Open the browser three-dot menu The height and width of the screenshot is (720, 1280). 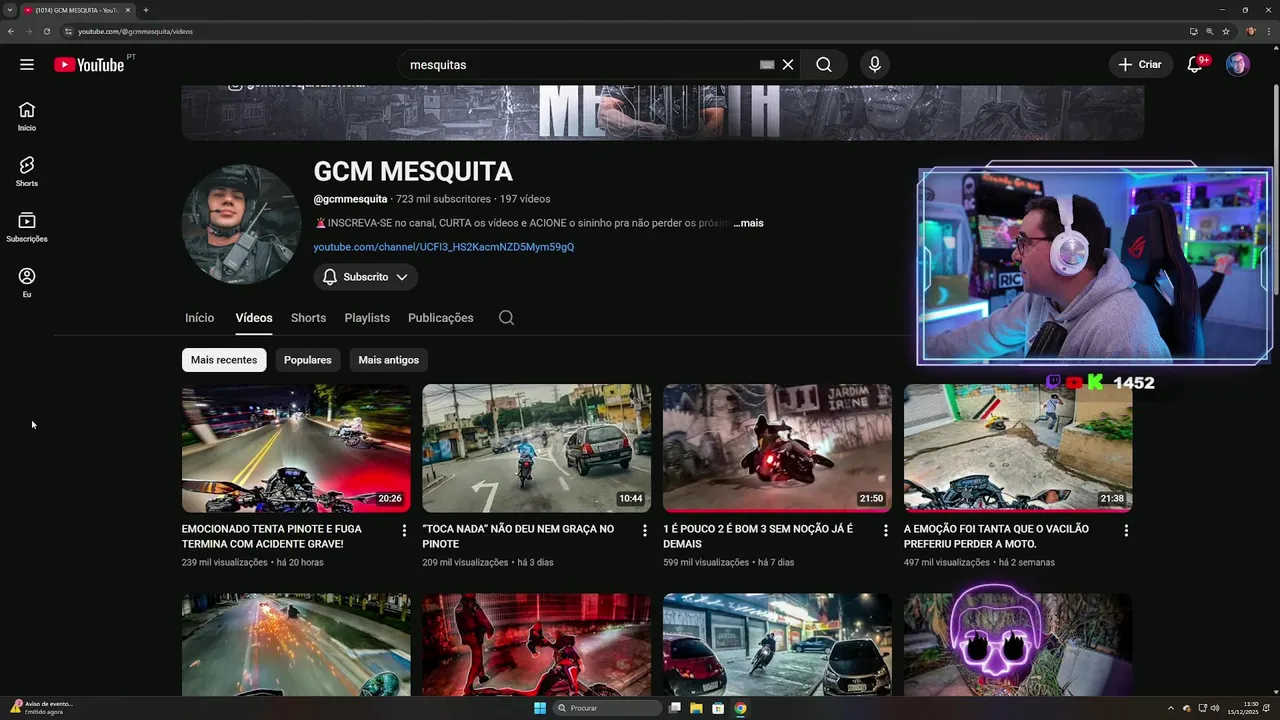point(1271,31)
